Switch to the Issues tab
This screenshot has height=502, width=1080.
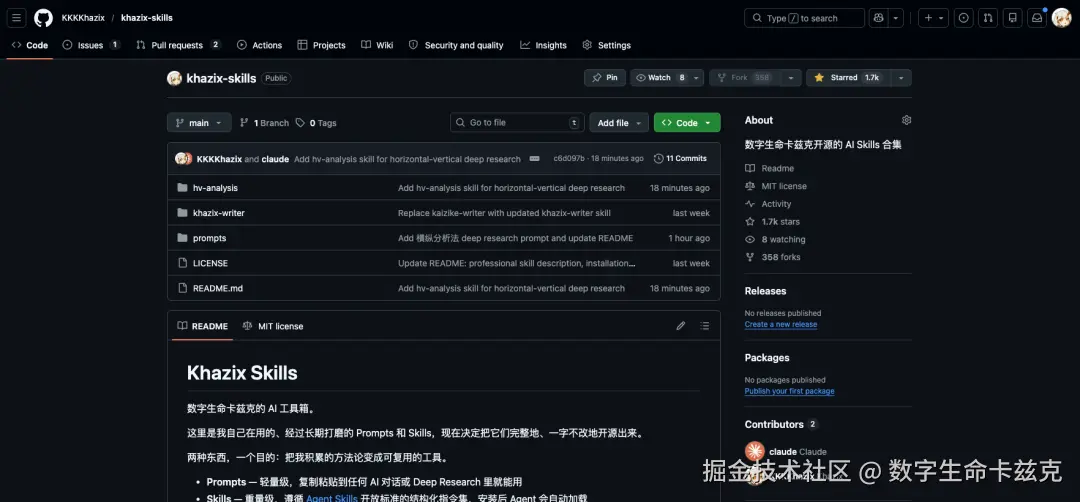click(91, 45)
